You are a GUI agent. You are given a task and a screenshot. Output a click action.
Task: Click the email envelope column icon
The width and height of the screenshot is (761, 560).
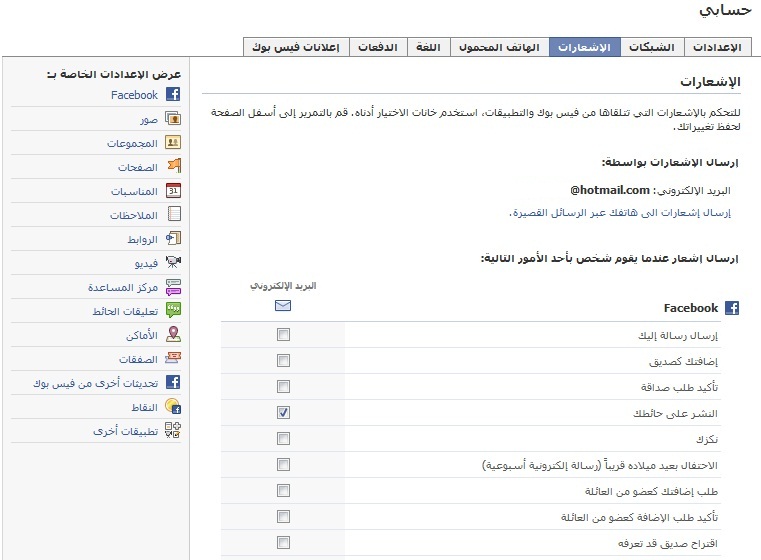coord(283,306)
